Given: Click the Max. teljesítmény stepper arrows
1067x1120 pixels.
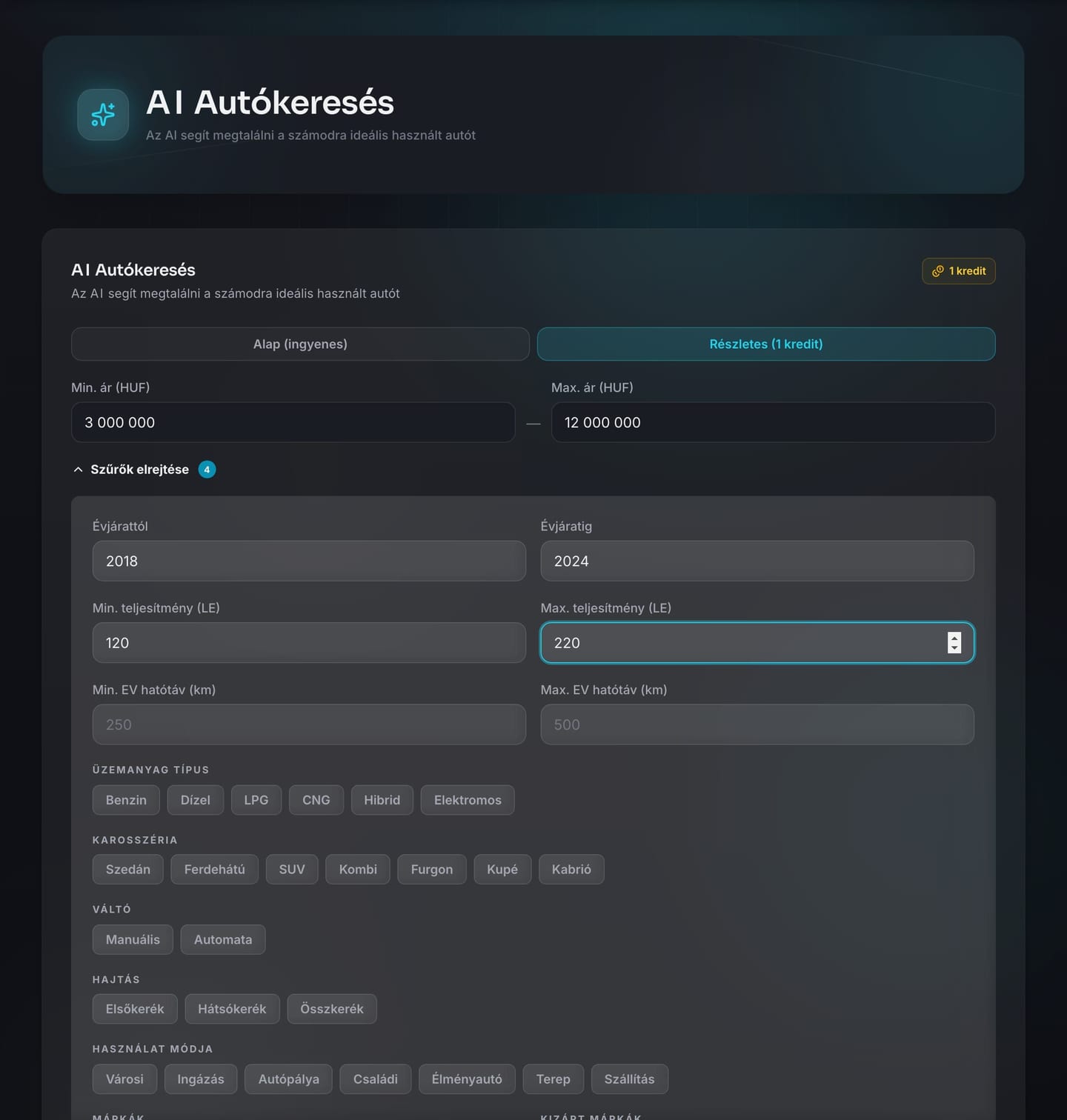Looking at the screenshot, I should pyautogui.click(x=954, y=642).
